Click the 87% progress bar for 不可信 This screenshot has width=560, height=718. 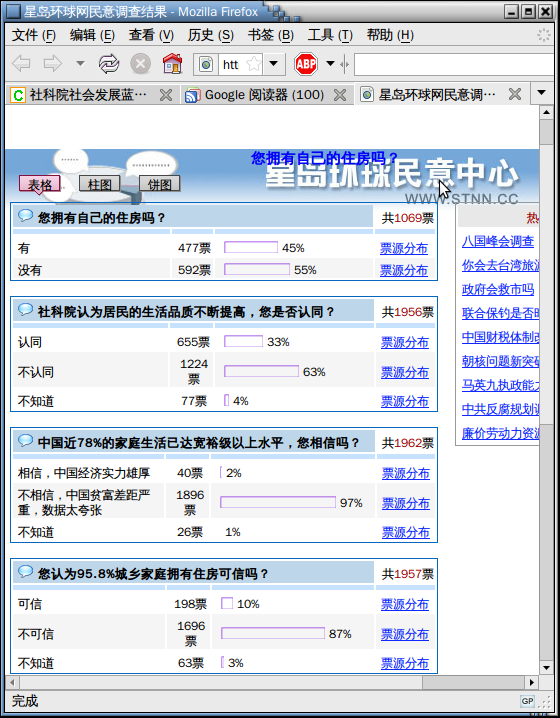(x=273, y=633)
